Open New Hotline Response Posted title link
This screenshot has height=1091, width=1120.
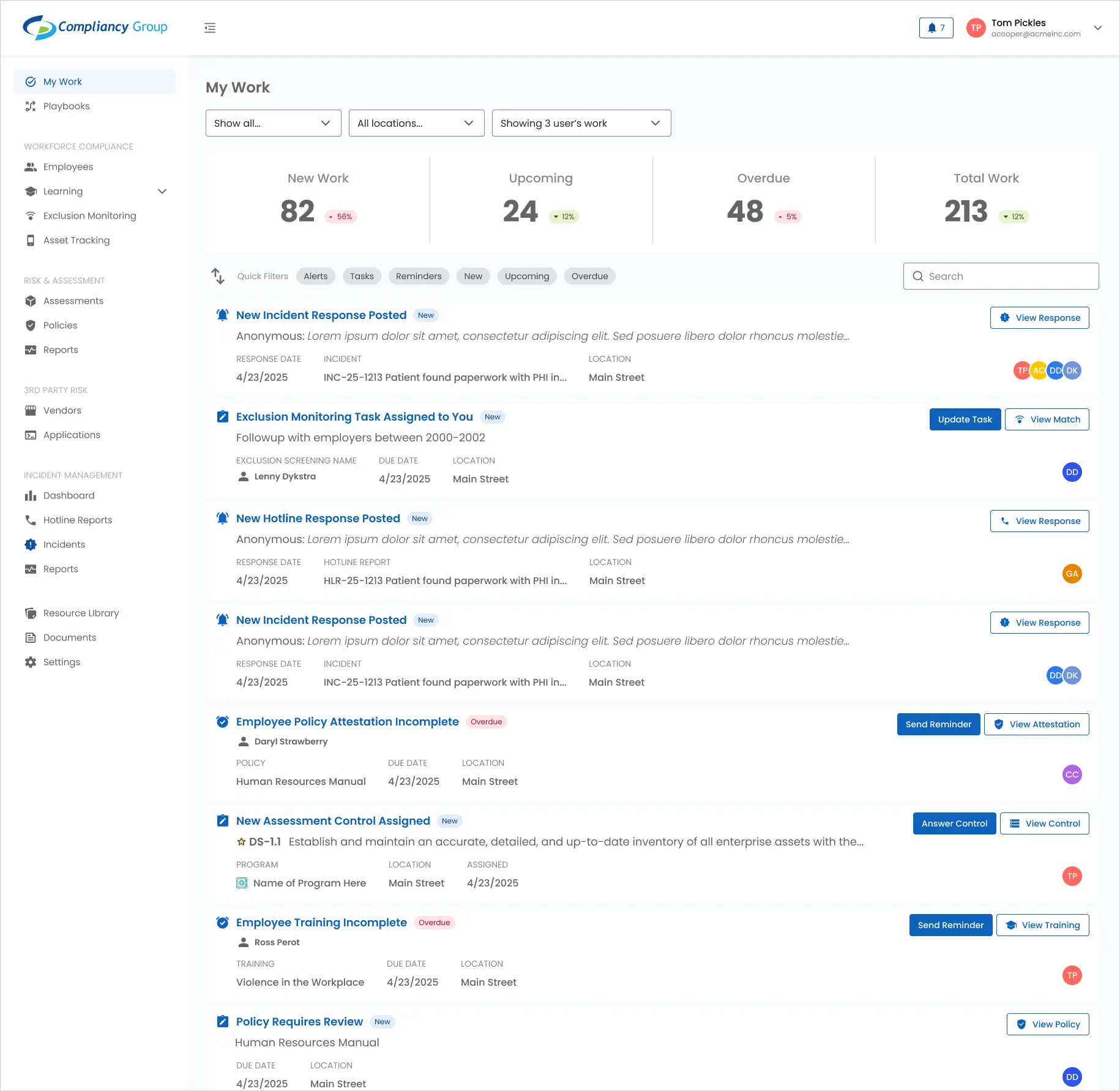point(318,519)
